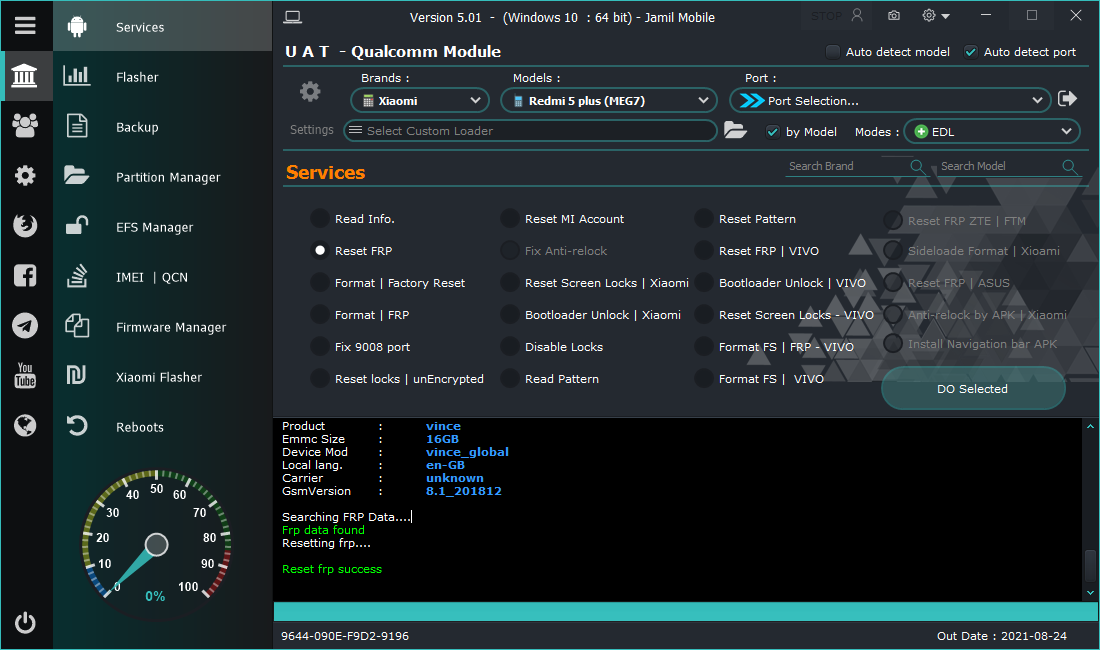Click the hamburger menu icon
This screenshot has height=650, width=1100.
point(25,26)
